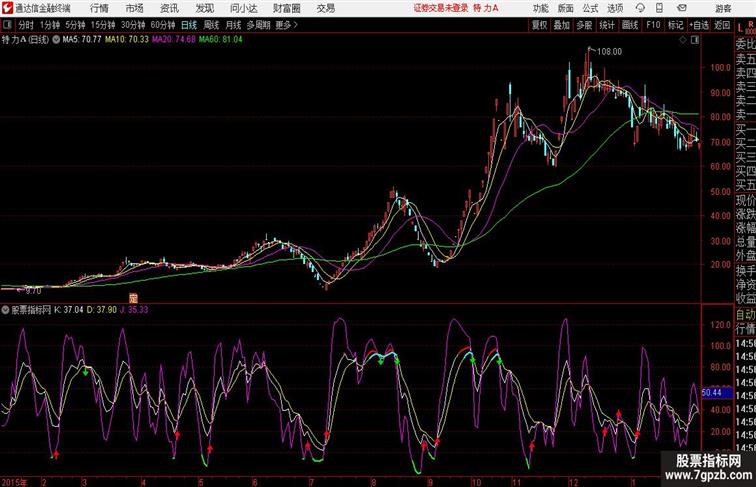Select the 周线 weekly chart tab
This screenshot has height=487, width=756.
(x=211, y=25)
